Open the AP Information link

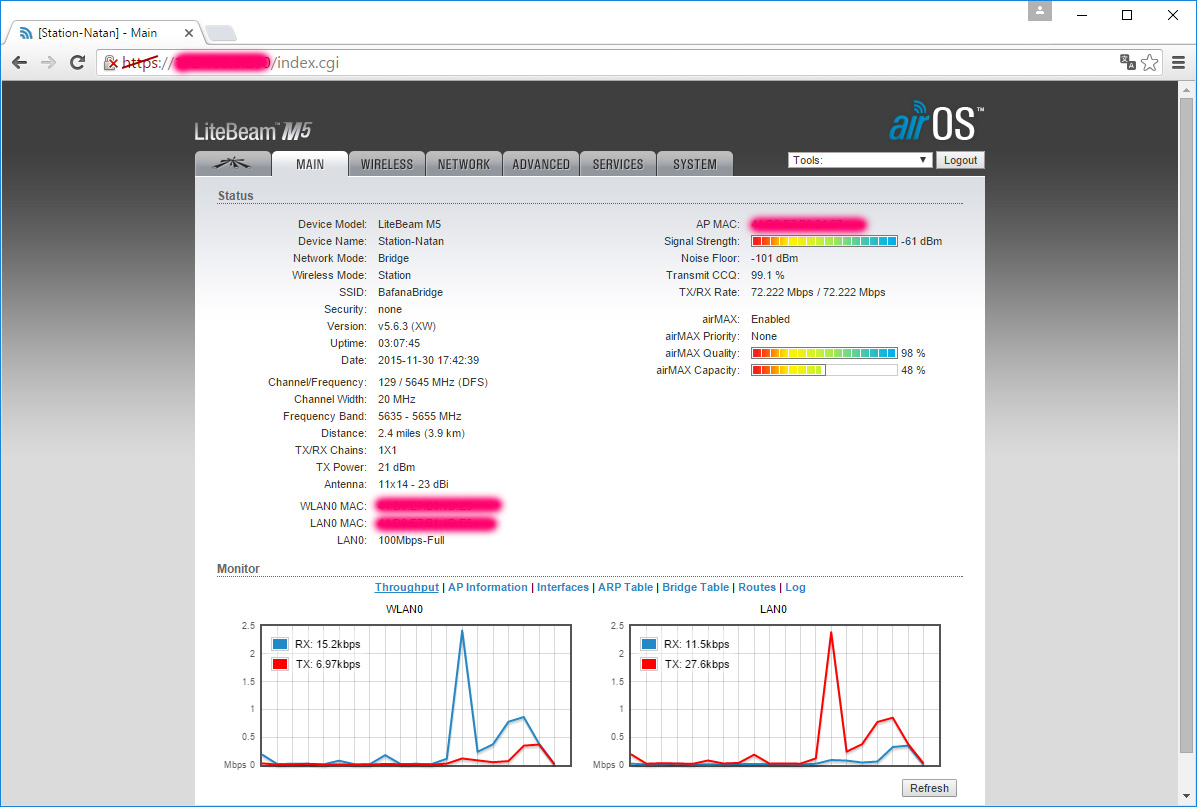(488, 587)
